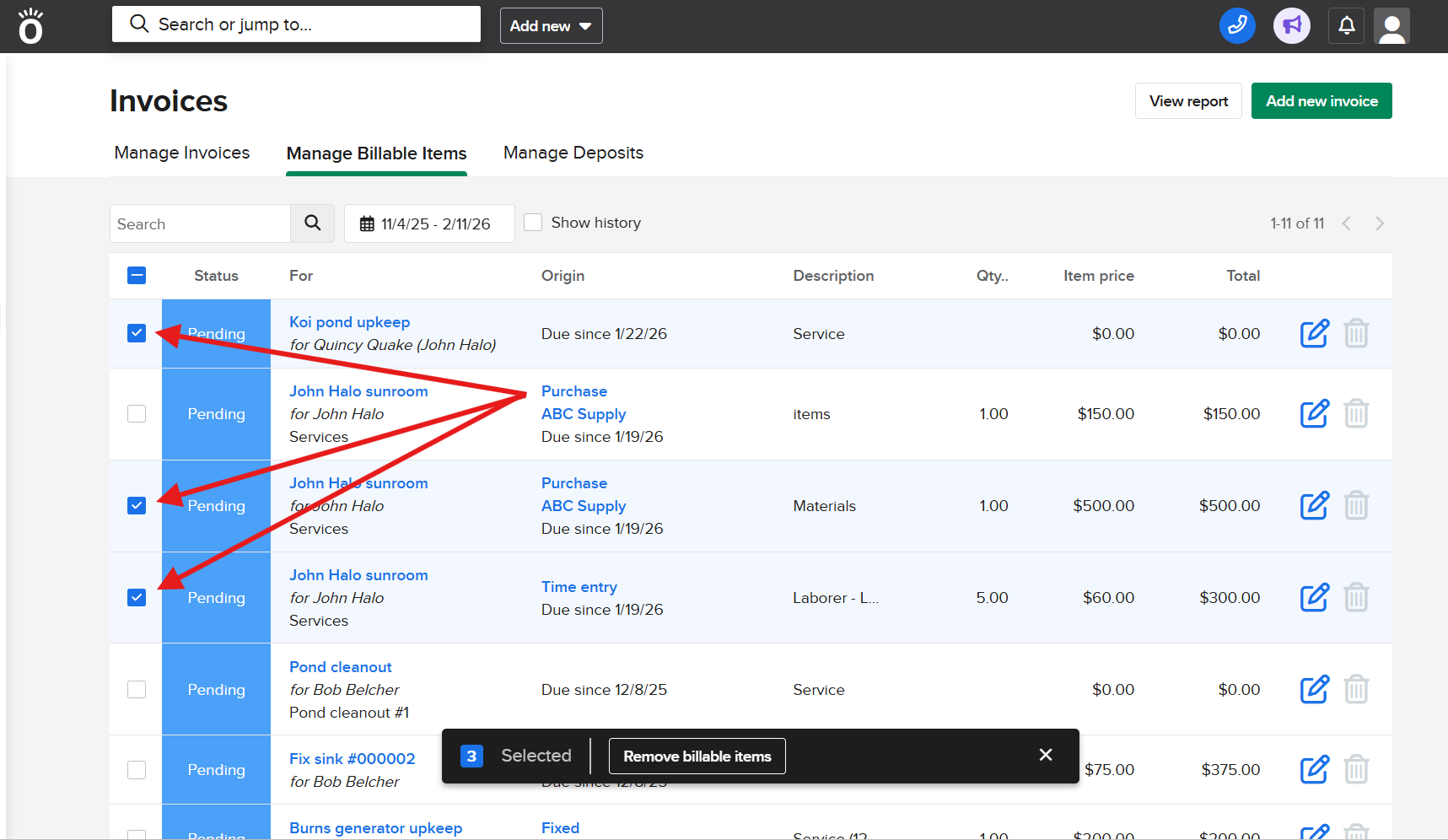Edit the Koi pond upkeep billable item
Image resolution: width=1448 pixels, height=840 pixels.
[x=1314, y=334]
